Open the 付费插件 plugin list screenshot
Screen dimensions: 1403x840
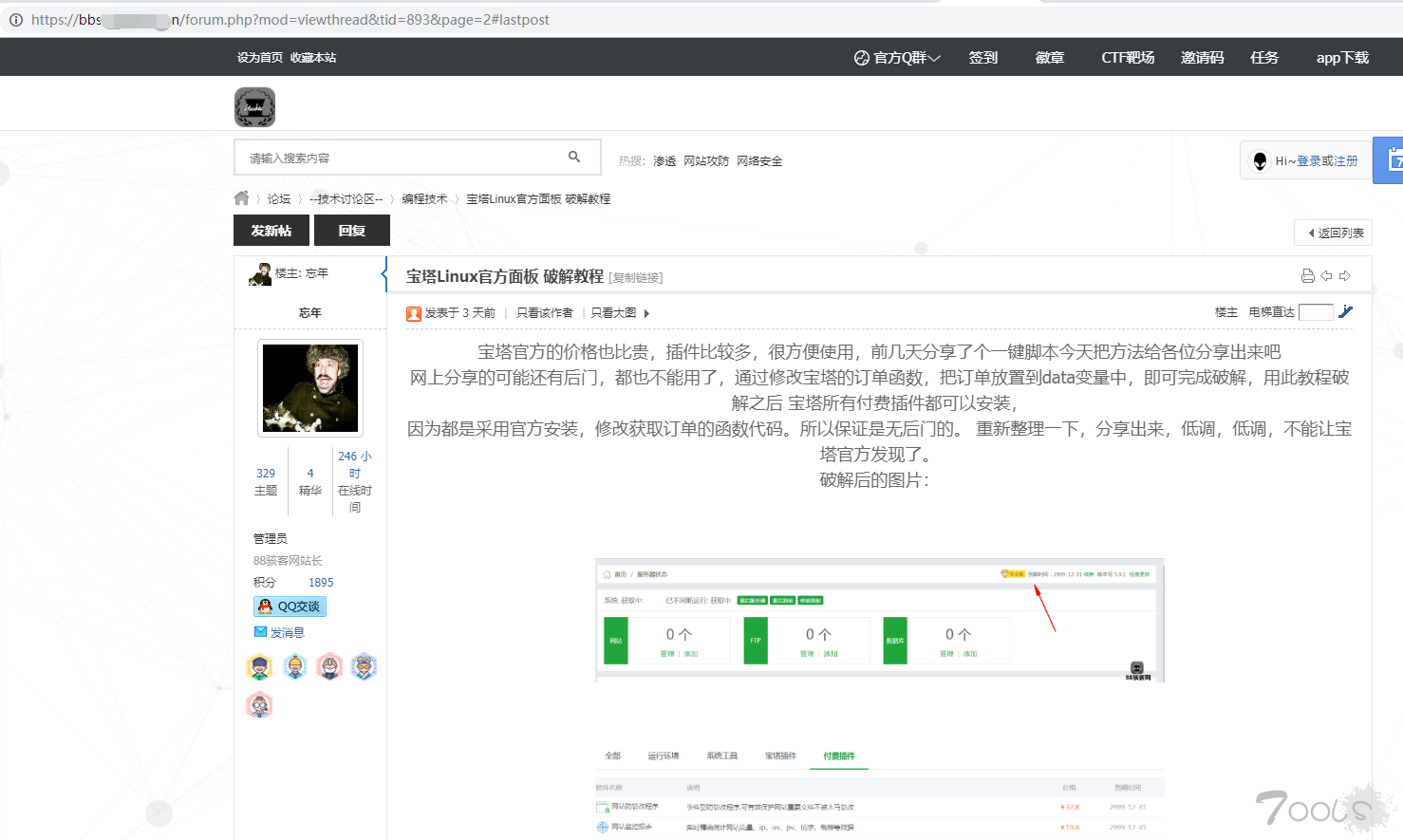[x=880, y=790]
